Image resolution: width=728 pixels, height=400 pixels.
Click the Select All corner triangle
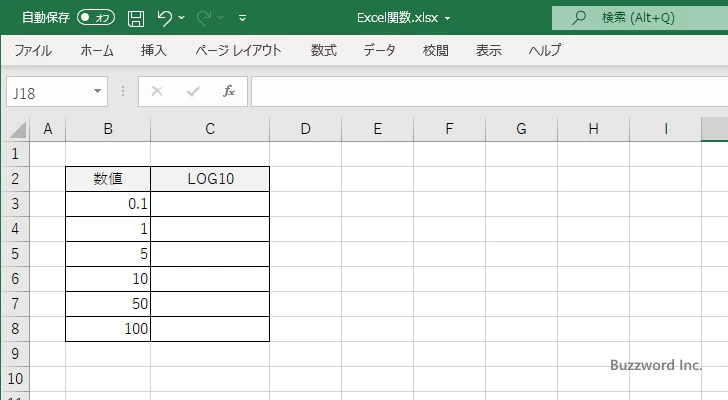pos(16,129)
